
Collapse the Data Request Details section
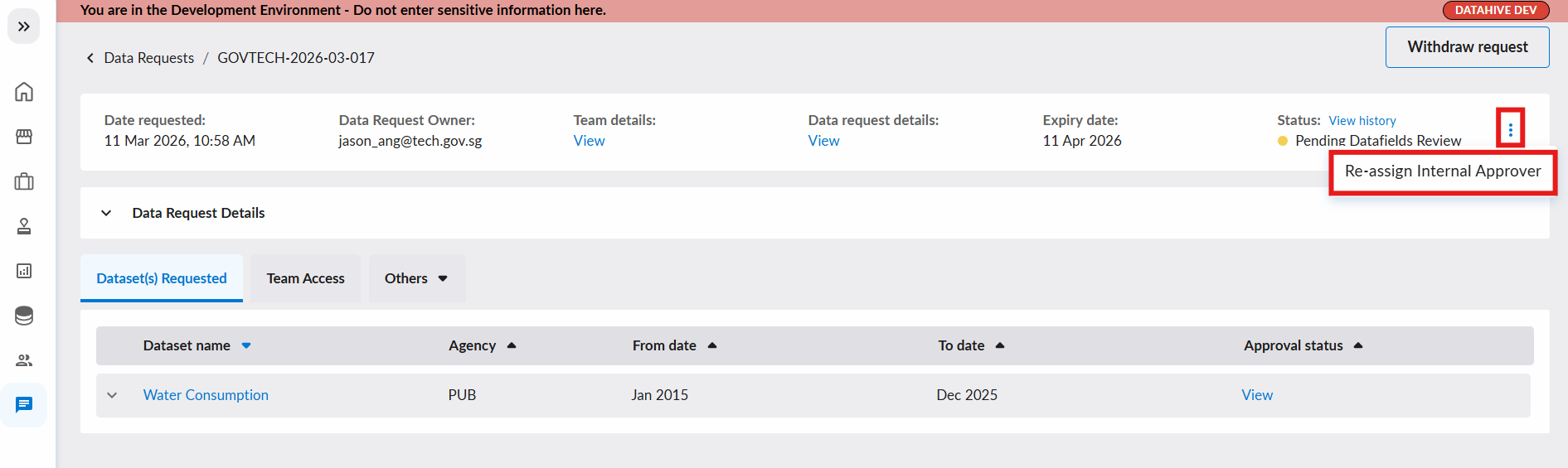pos(106,213)
